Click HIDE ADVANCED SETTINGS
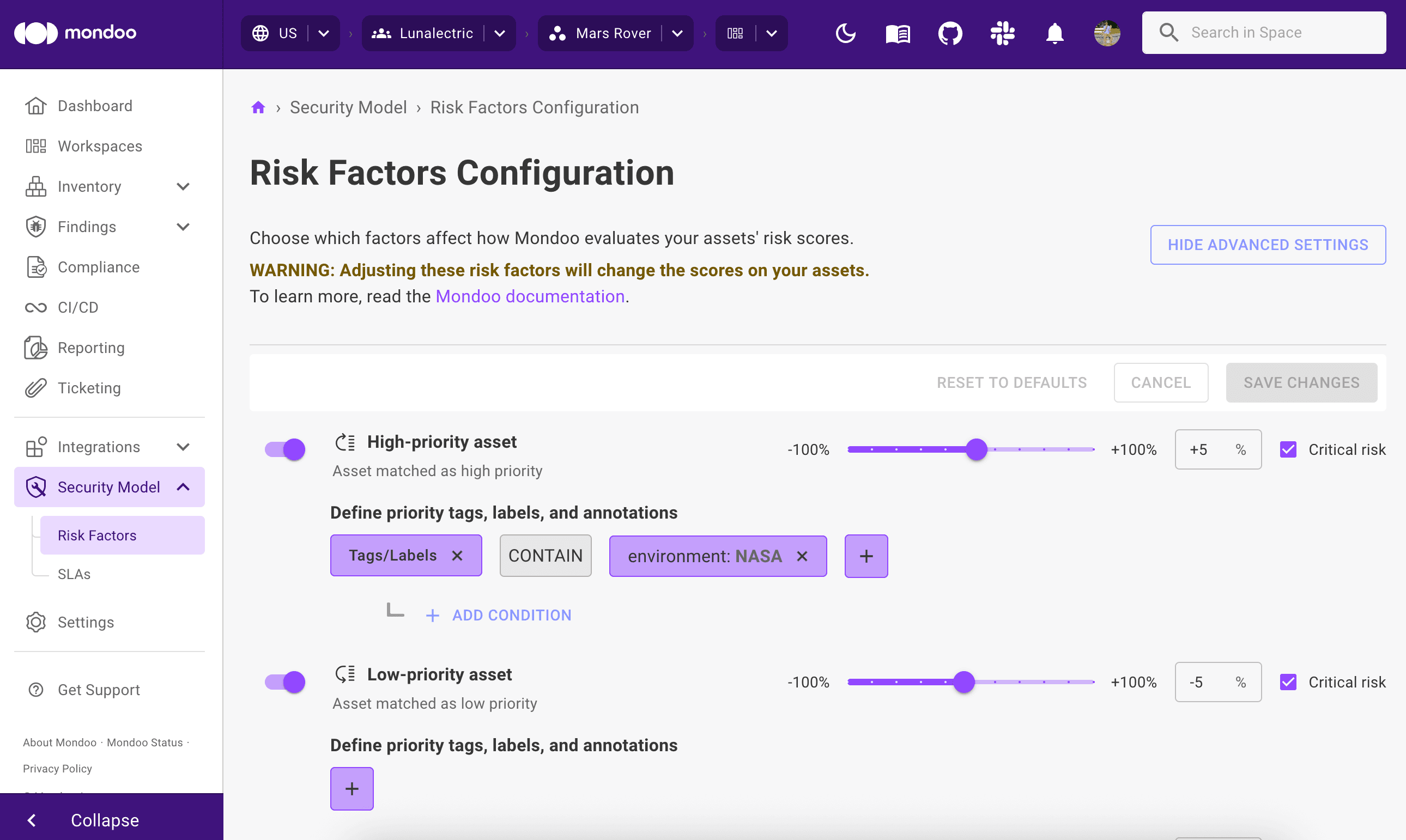Screen dimensions: 1406x840 (1267, 245)
